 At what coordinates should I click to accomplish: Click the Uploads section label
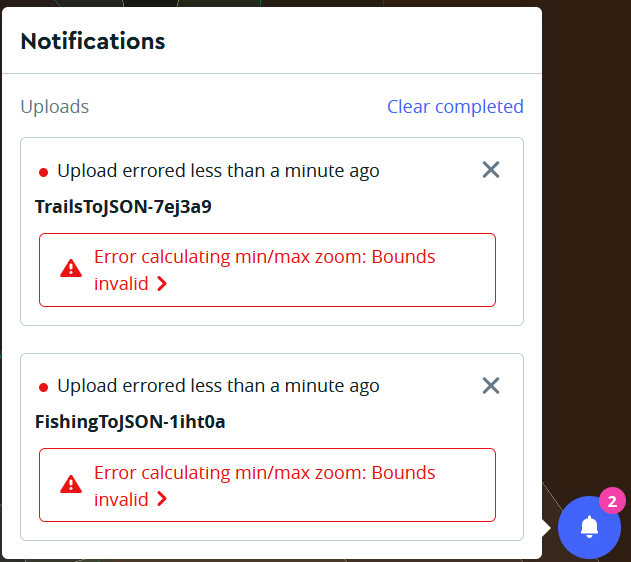coord(55,107)
